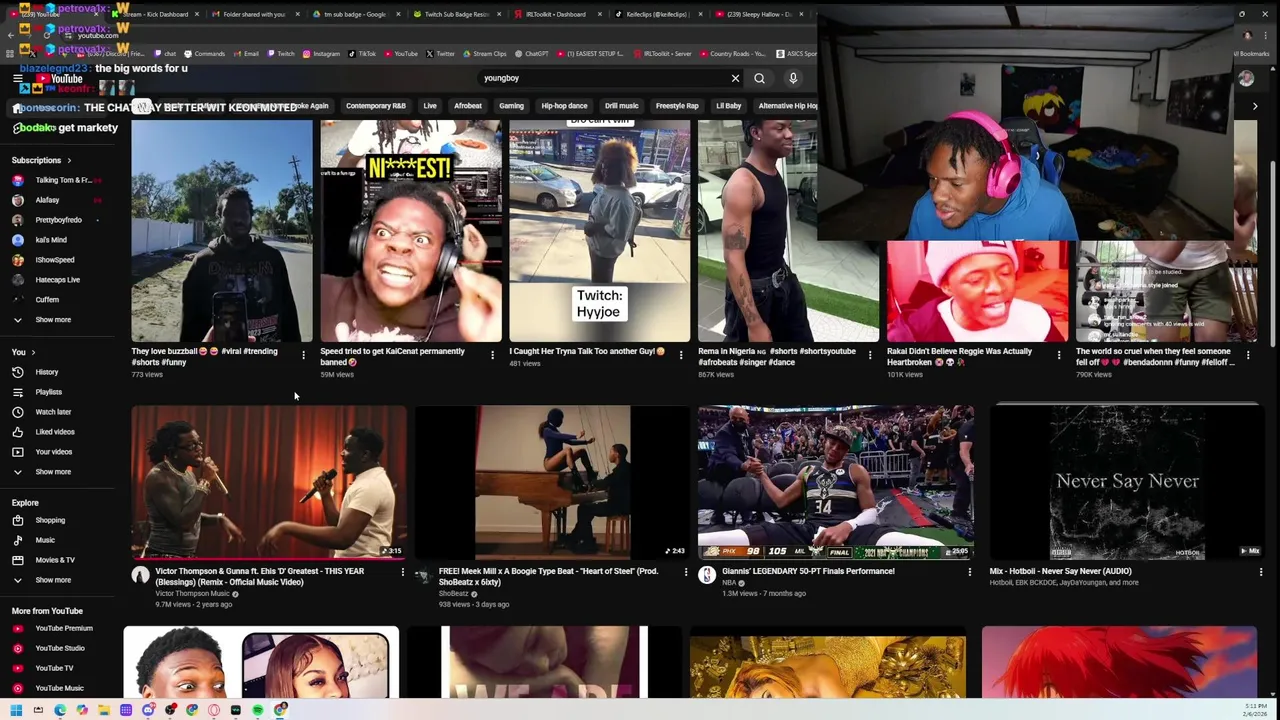Screen dimensions: 1280x720
Task: Select the Gaming filter chip
Action: point(511,106)
